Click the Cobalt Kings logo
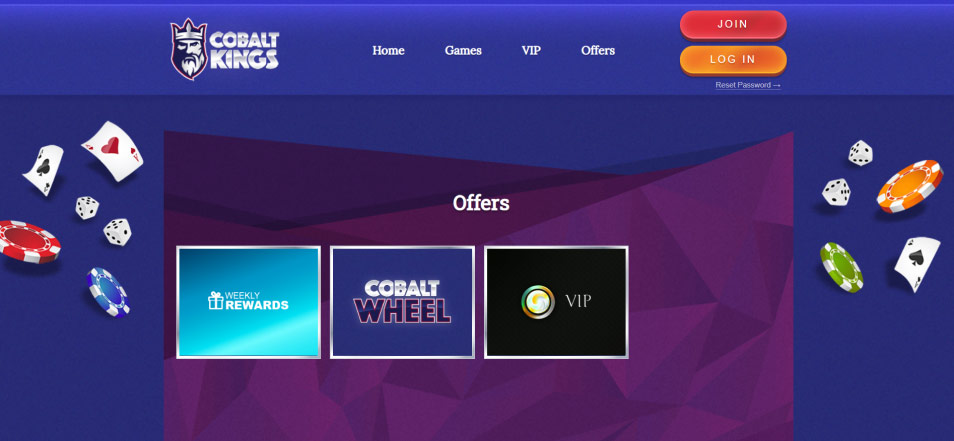The height and width of the screenshot is (441, 954). tap(225, 49)
